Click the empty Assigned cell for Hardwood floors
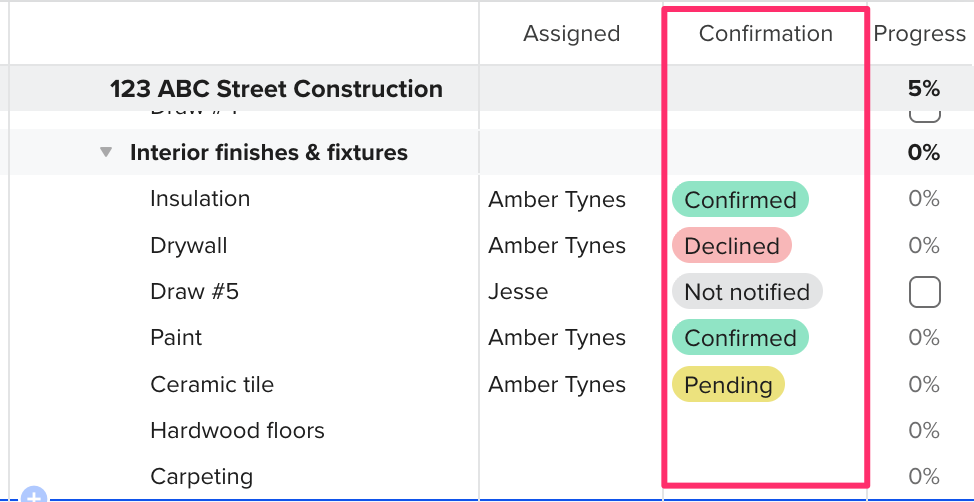The width and height of the screenshot is (974, 502). coord(570,431)
